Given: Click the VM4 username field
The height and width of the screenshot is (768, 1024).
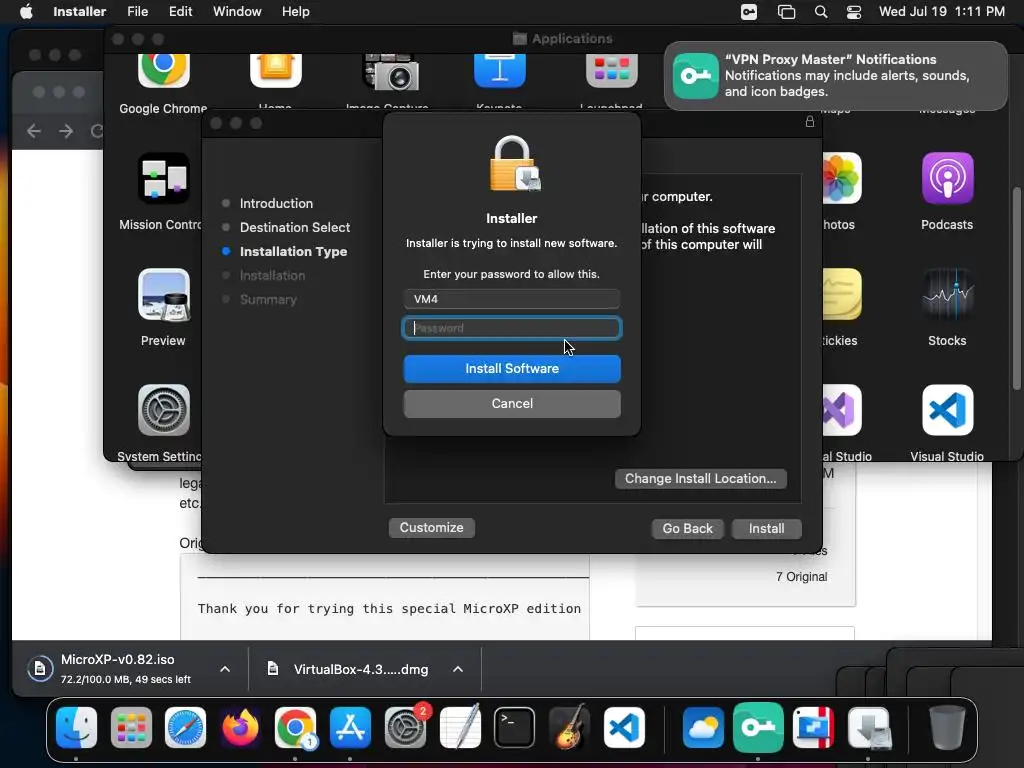Looking at the screenshot, I should point(512,299).
